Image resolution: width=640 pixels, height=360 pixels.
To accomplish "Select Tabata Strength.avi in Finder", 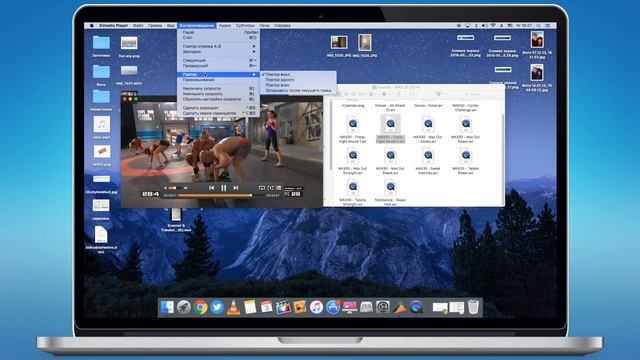I will point(353,193).
